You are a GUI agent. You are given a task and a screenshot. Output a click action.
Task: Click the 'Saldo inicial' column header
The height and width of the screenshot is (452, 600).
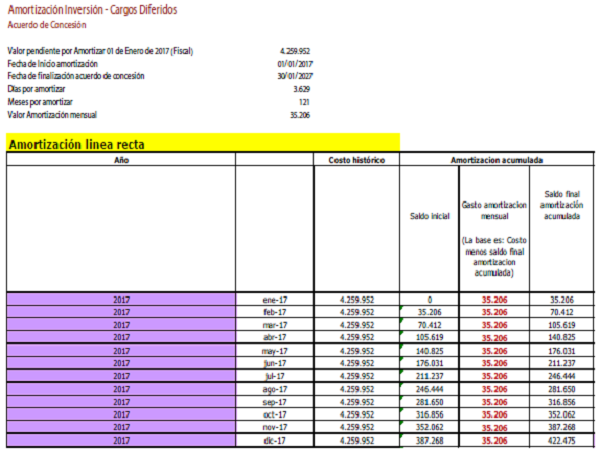(x=429, y=215)
